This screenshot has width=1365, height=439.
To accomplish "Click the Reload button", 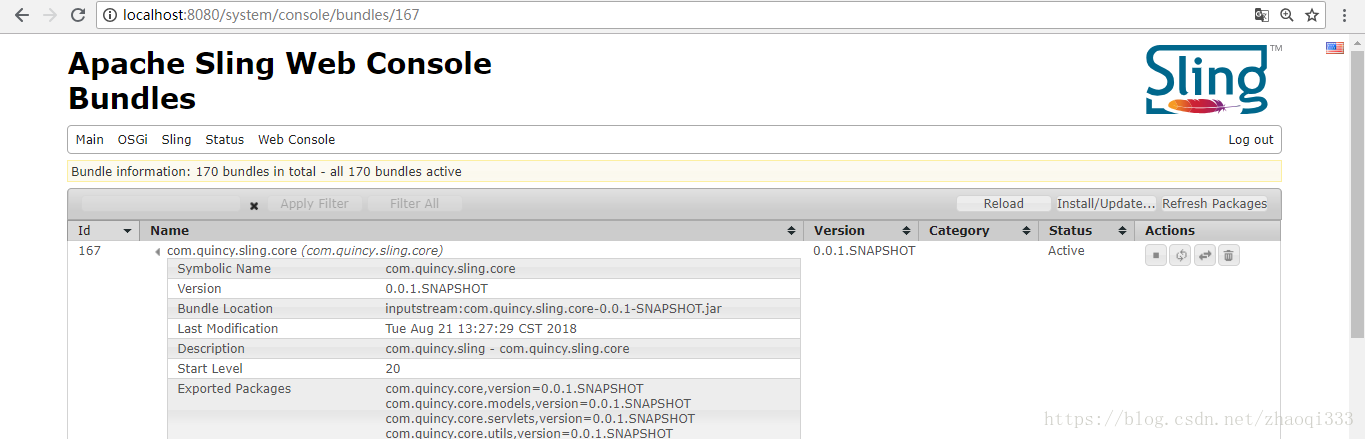I will [1004, 204].
